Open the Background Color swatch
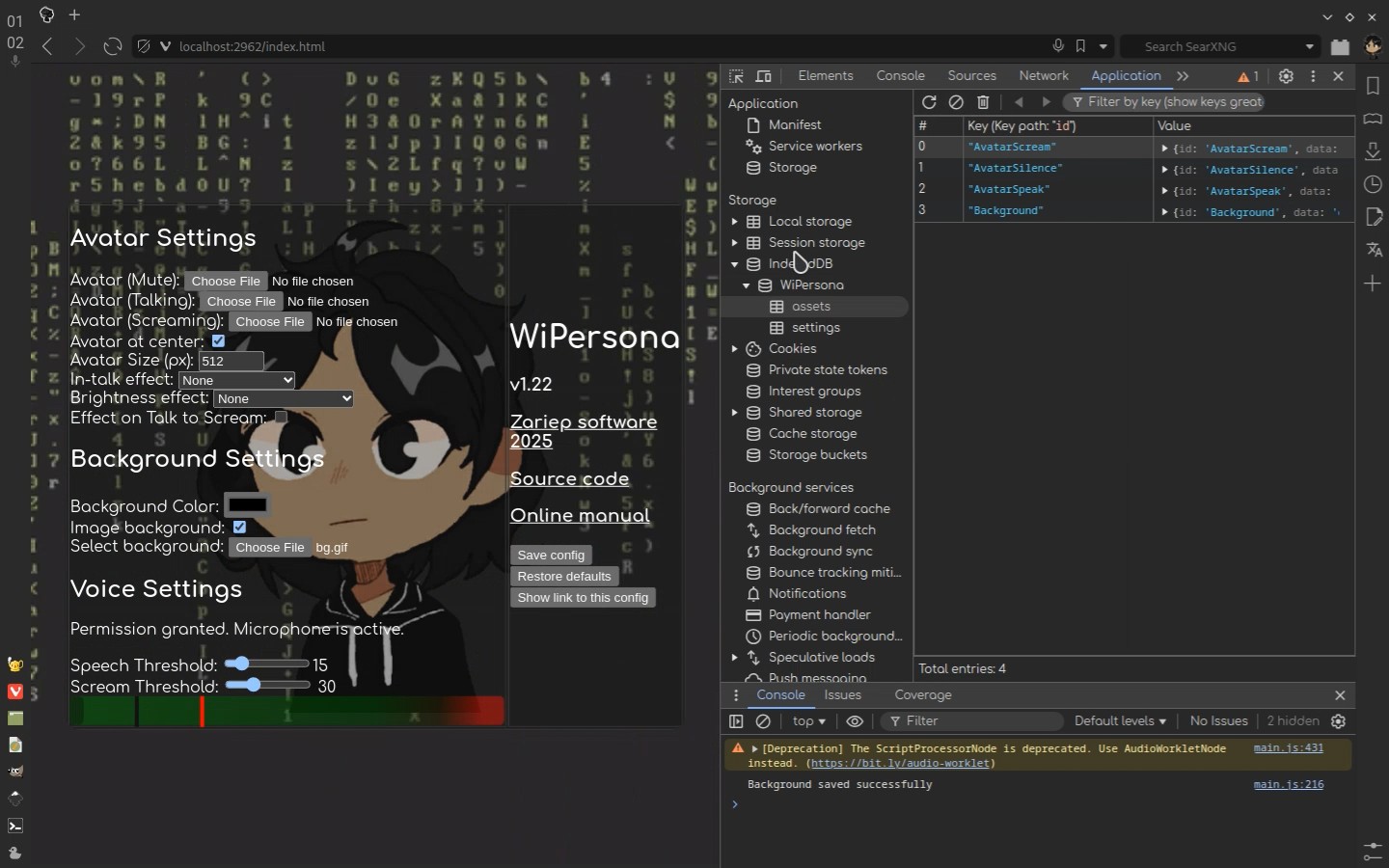1389x868 pixels. [x=248, y=505]
